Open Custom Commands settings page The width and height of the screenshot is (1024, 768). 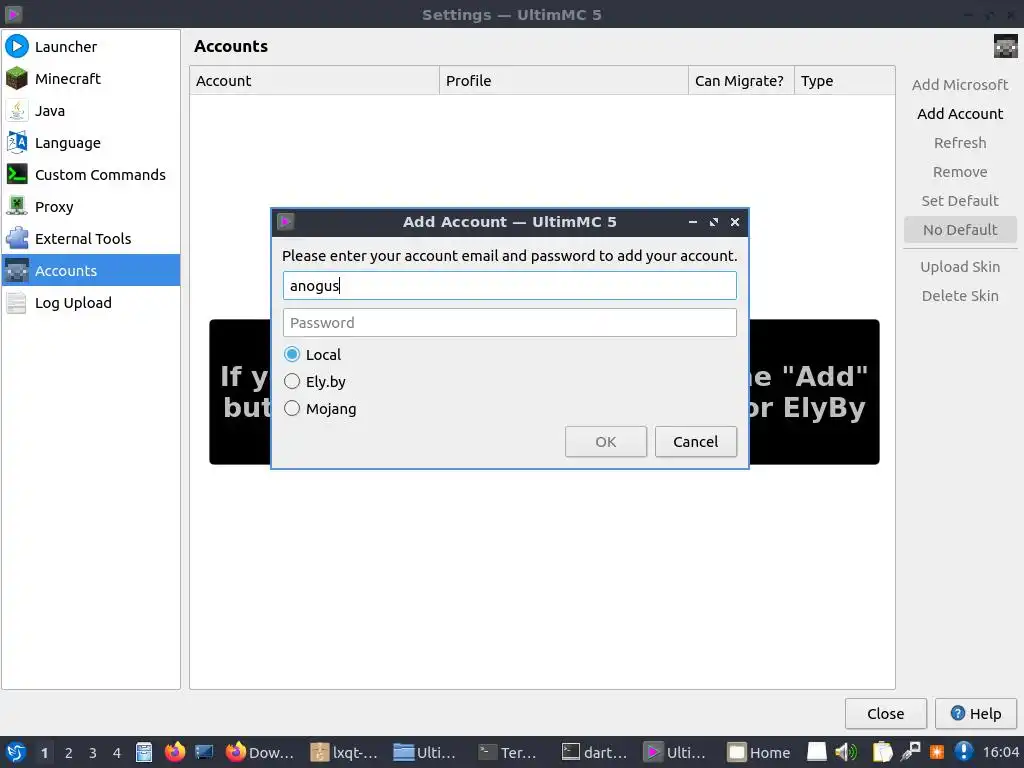pyautogui.click(x=91, y=174)
